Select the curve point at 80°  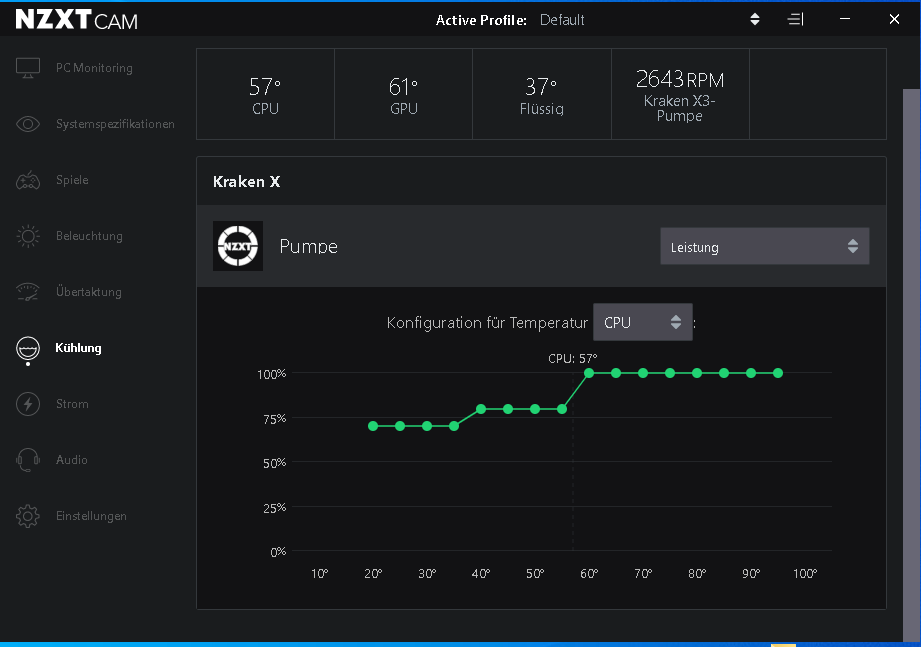[x=697, y=373]
